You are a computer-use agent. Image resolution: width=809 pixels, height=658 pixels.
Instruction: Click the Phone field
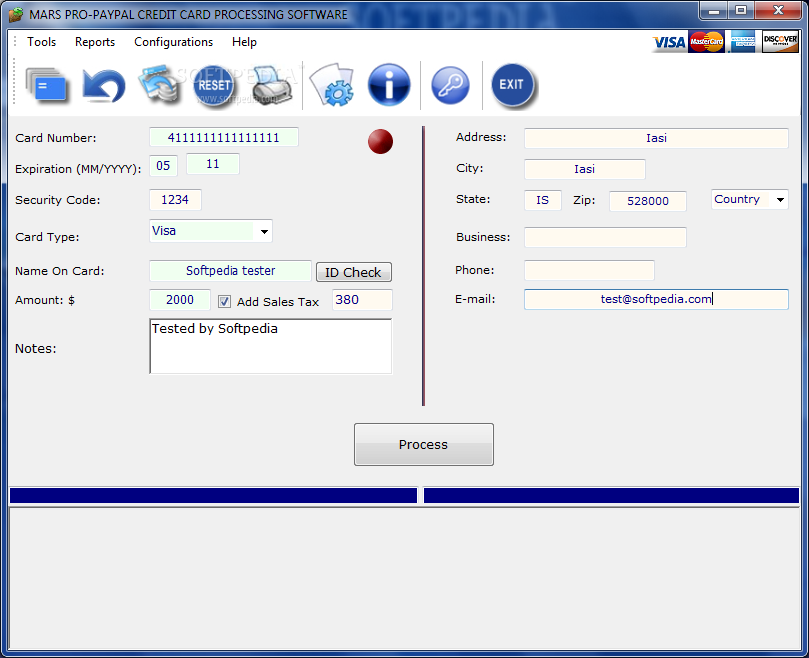589,270
